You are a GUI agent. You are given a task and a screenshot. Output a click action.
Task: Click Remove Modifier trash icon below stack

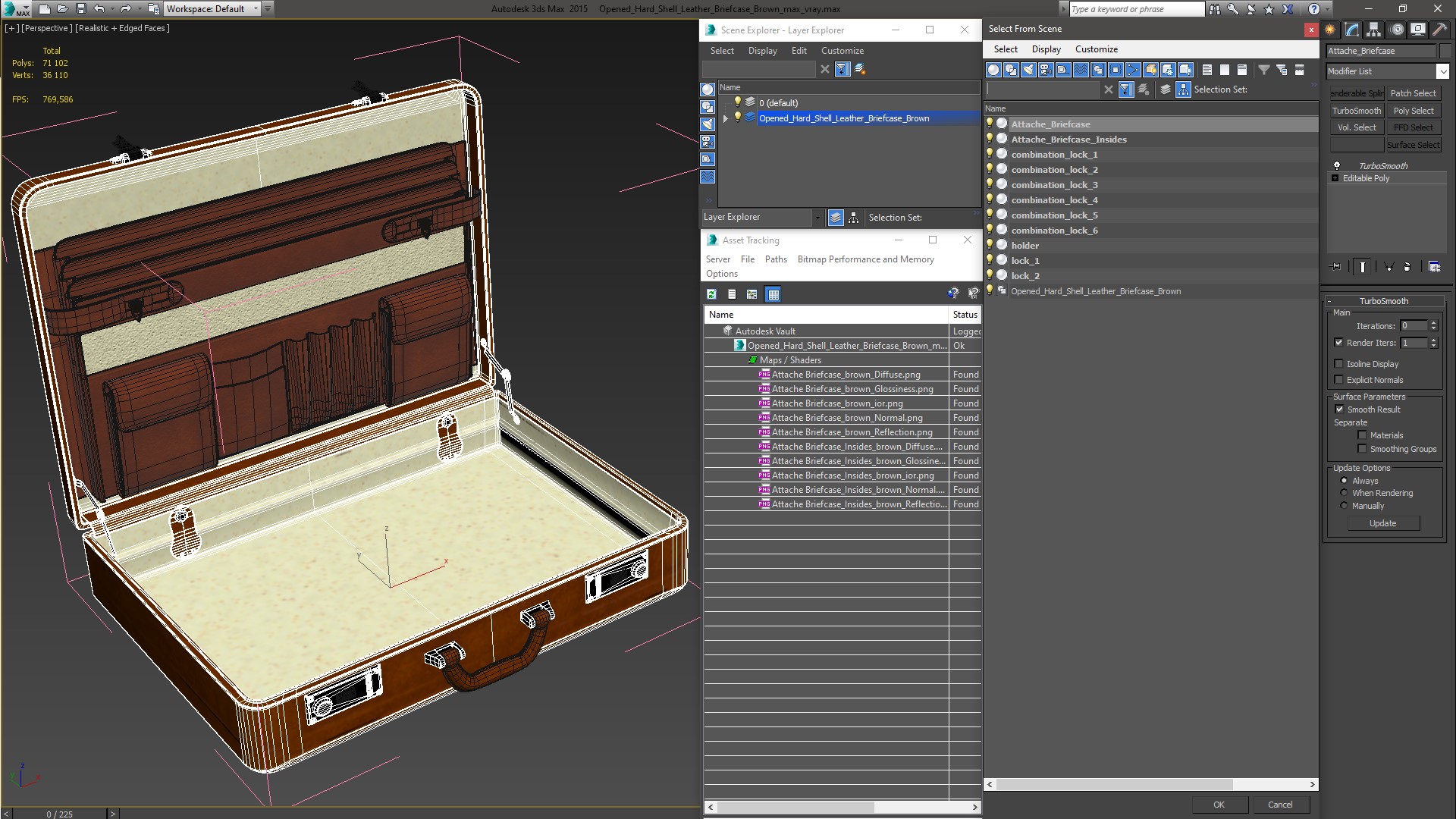point(1407,267)
